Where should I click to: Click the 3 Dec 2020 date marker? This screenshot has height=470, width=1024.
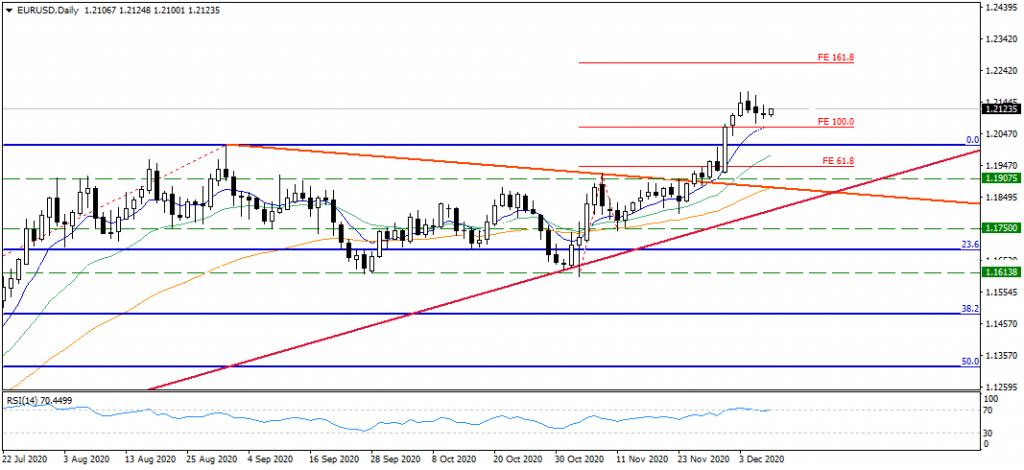pos(763,460)
